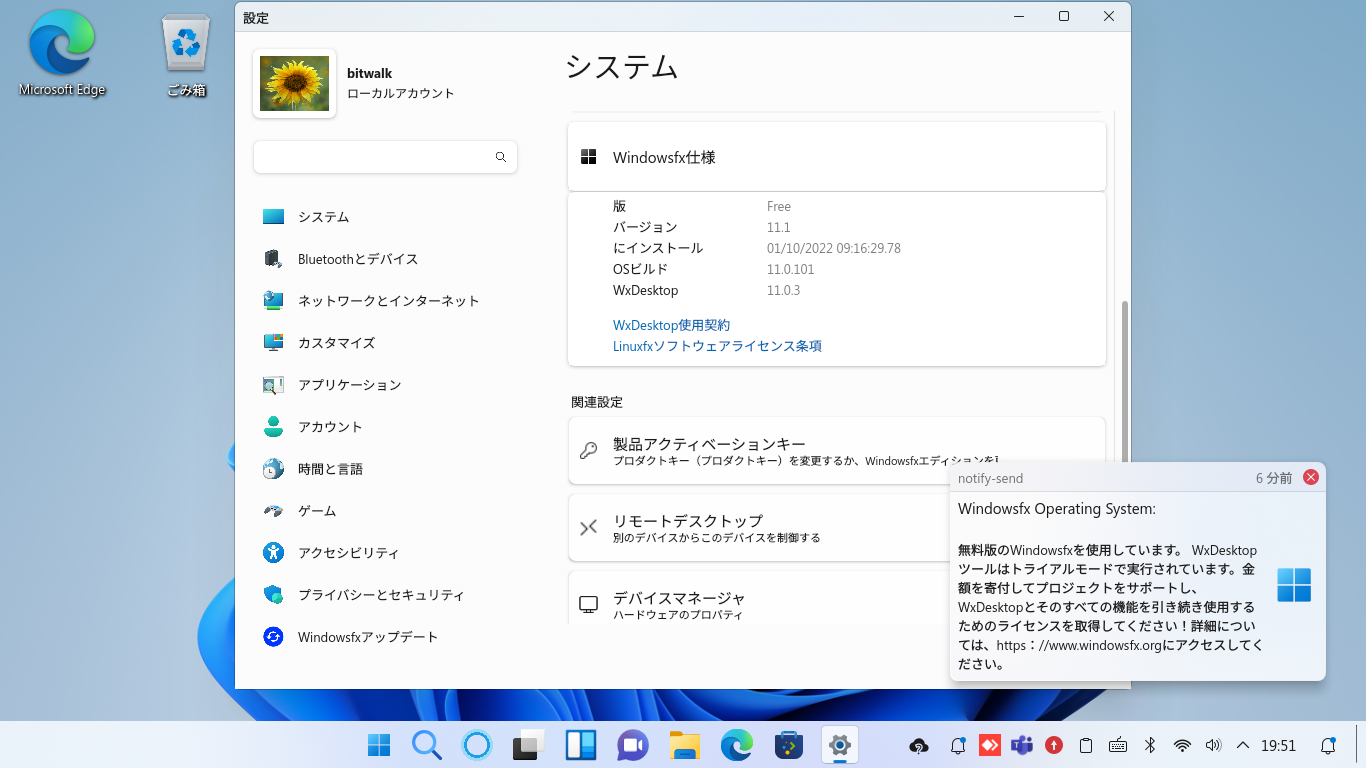This screenshot has width=1366, height=768.
Task: Click the search magnifier icon in settings
Action: pos(501,157)
